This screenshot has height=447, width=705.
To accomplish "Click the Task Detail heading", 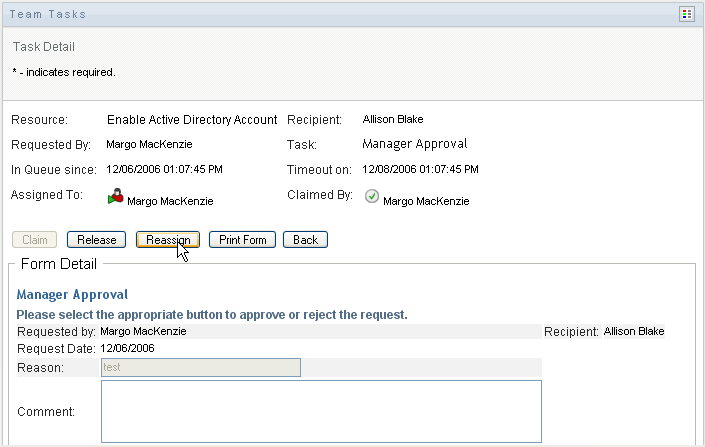I will (x=44, y=47).
